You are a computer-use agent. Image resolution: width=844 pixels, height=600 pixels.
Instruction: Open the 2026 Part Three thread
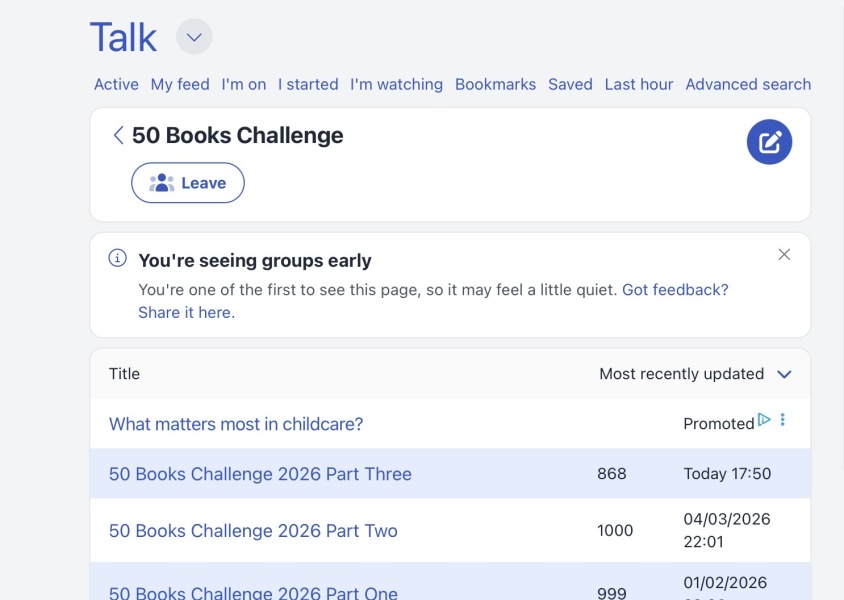click(261, 474)
